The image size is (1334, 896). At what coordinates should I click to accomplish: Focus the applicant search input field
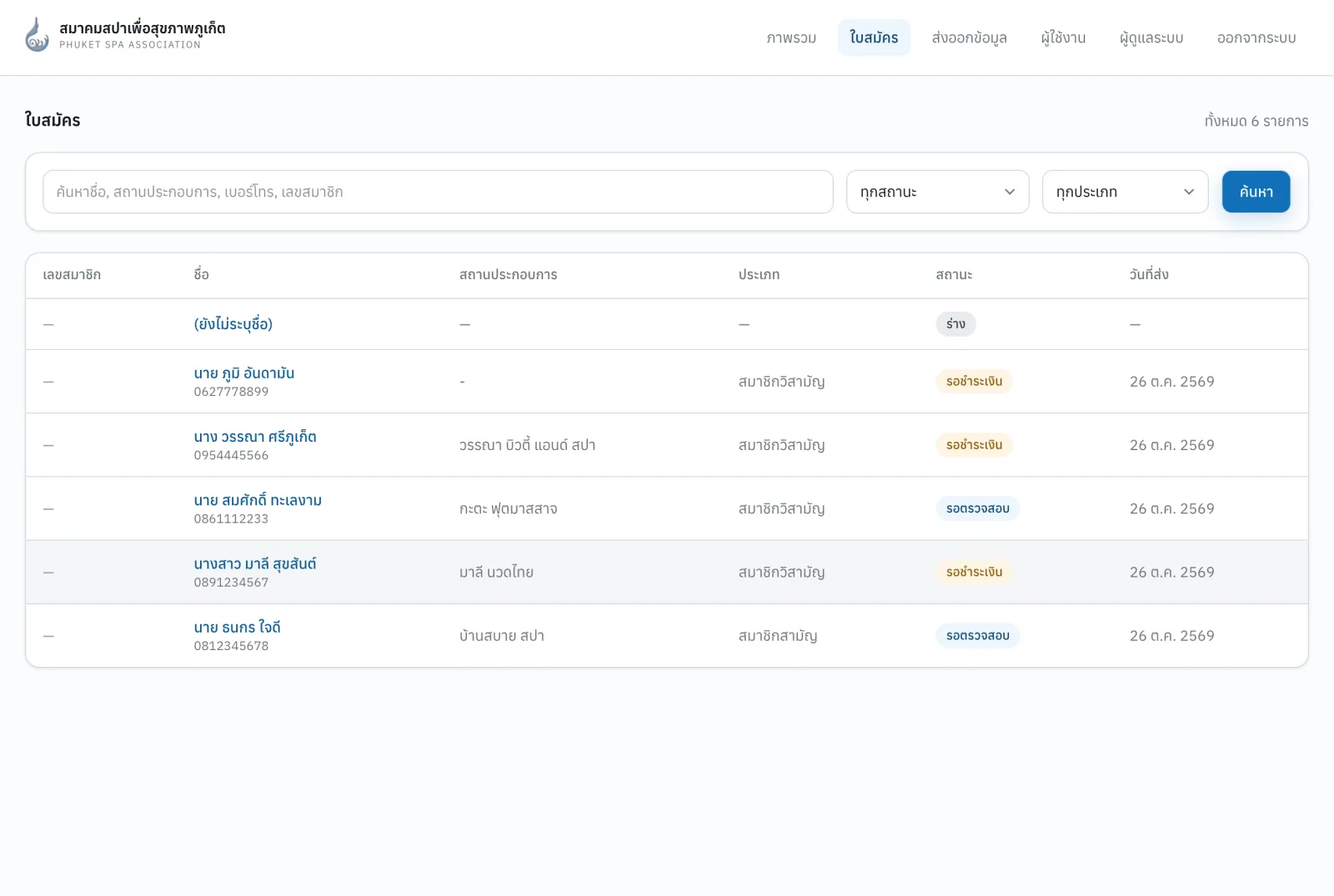pyautogui.click(x=438, y=192)
